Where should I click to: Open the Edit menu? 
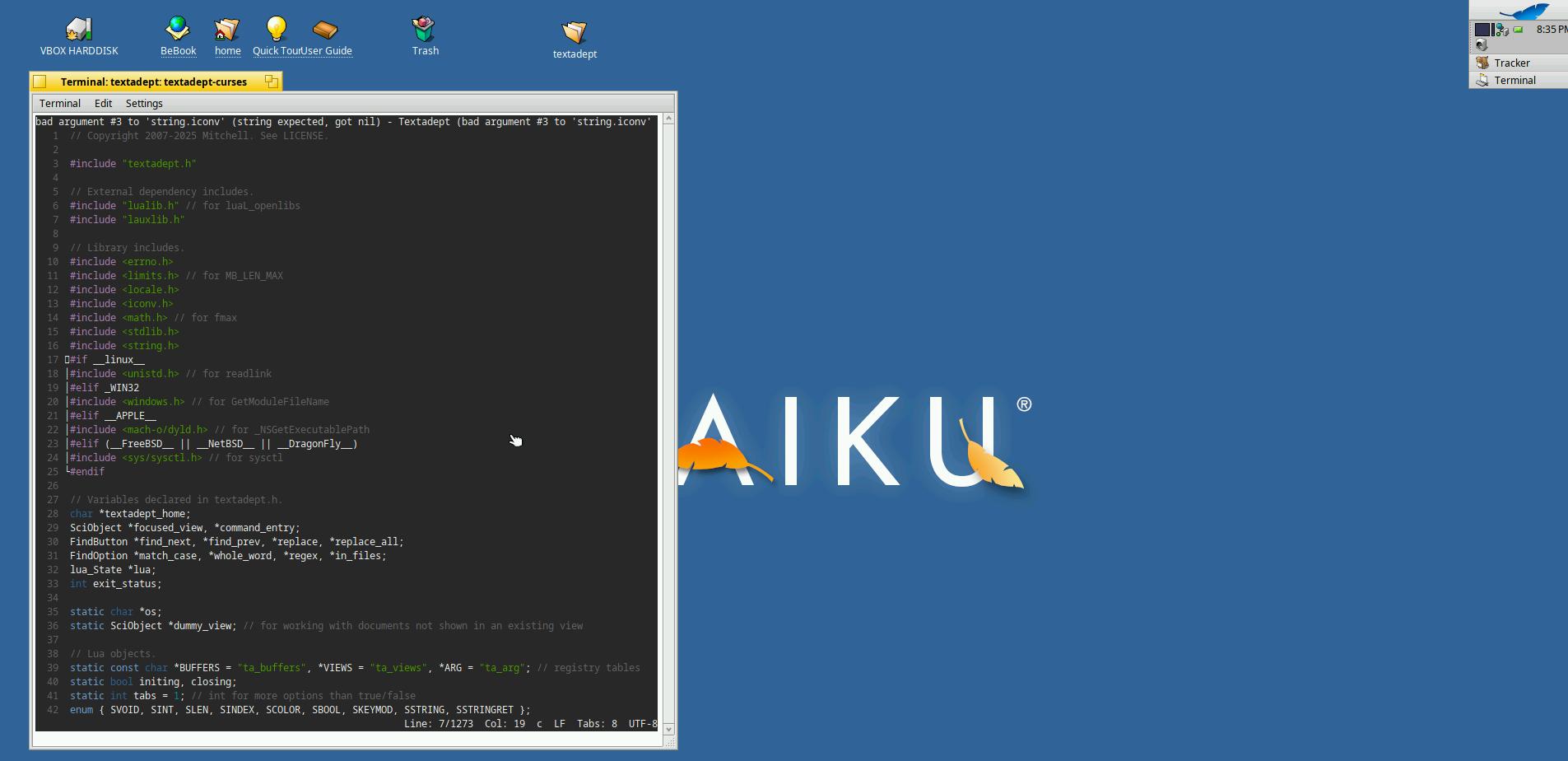[103, 104]
